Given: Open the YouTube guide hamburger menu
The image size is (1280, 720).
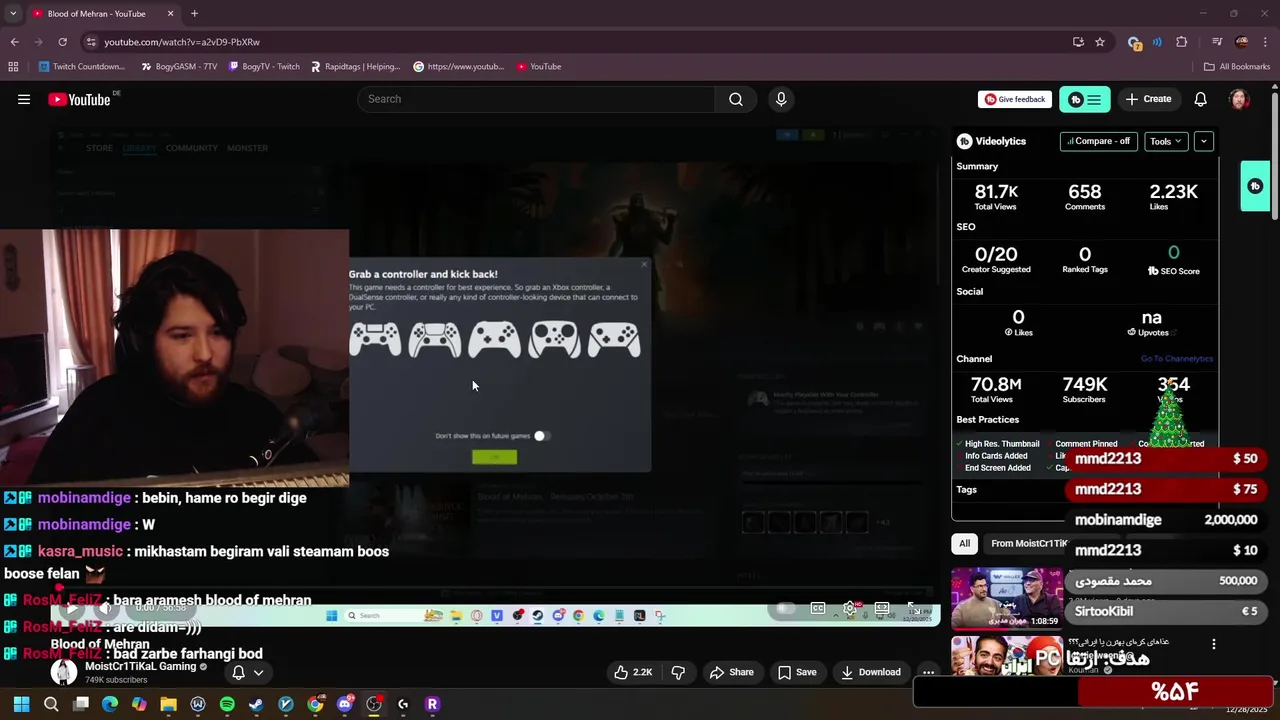Looking at the screenshot, I should coord(24,99).
